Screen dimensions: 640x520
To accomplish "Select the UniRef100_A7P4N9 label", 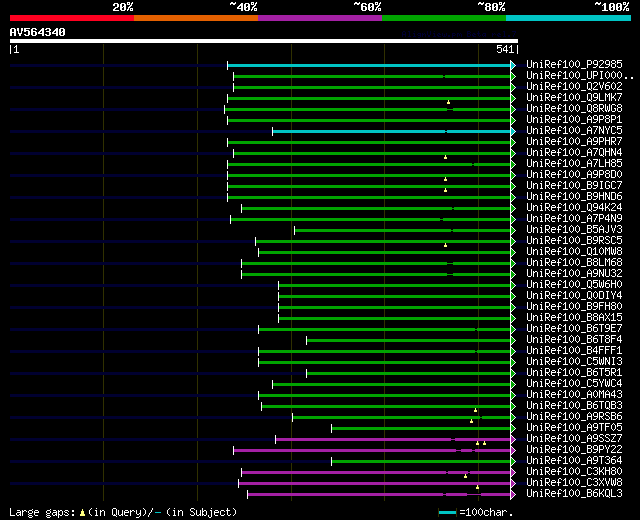I will tap(574, 218).
